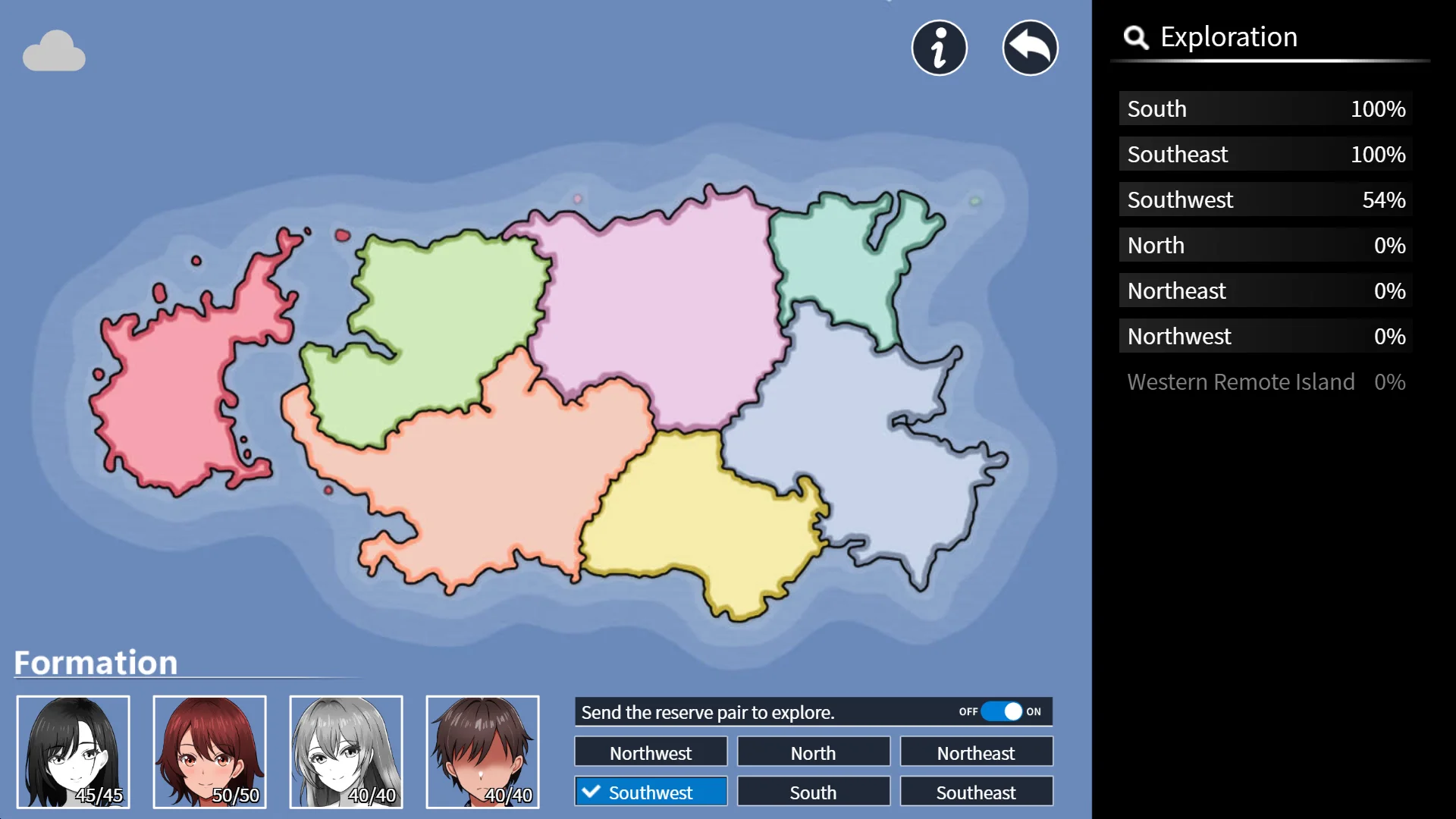Uncheck the Southwest exploration option
The height and width of the screenshot is (819, 1456).
click(x=651, y=792)
